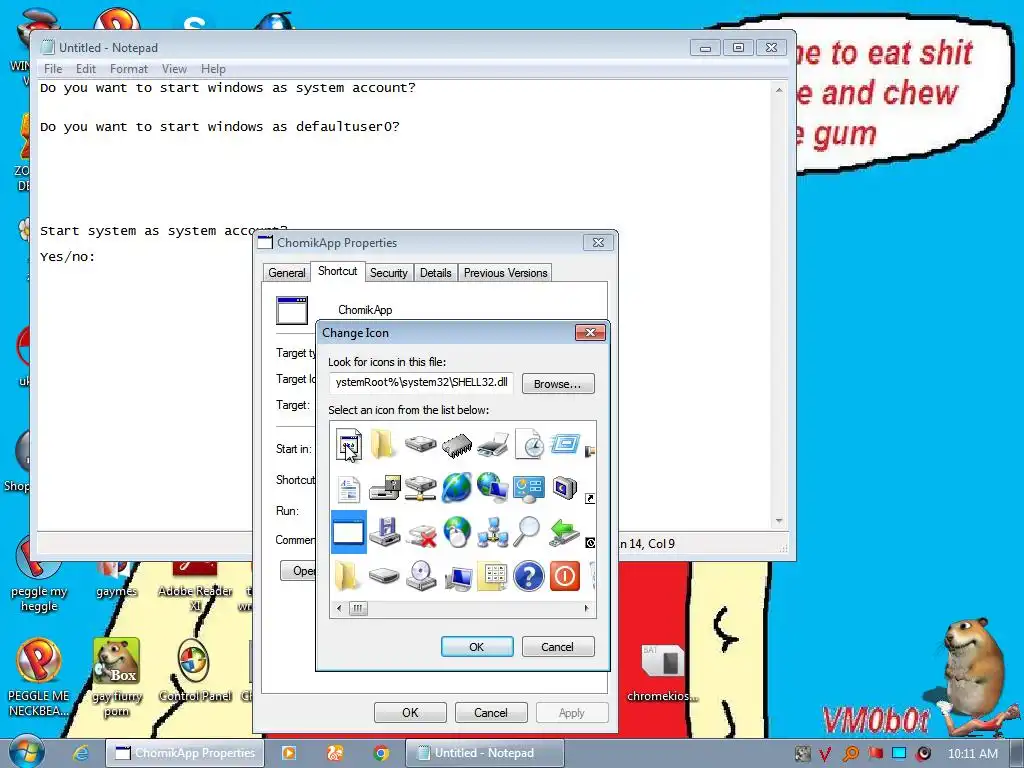Open Notepad Help menu

[x=213, y=69]
